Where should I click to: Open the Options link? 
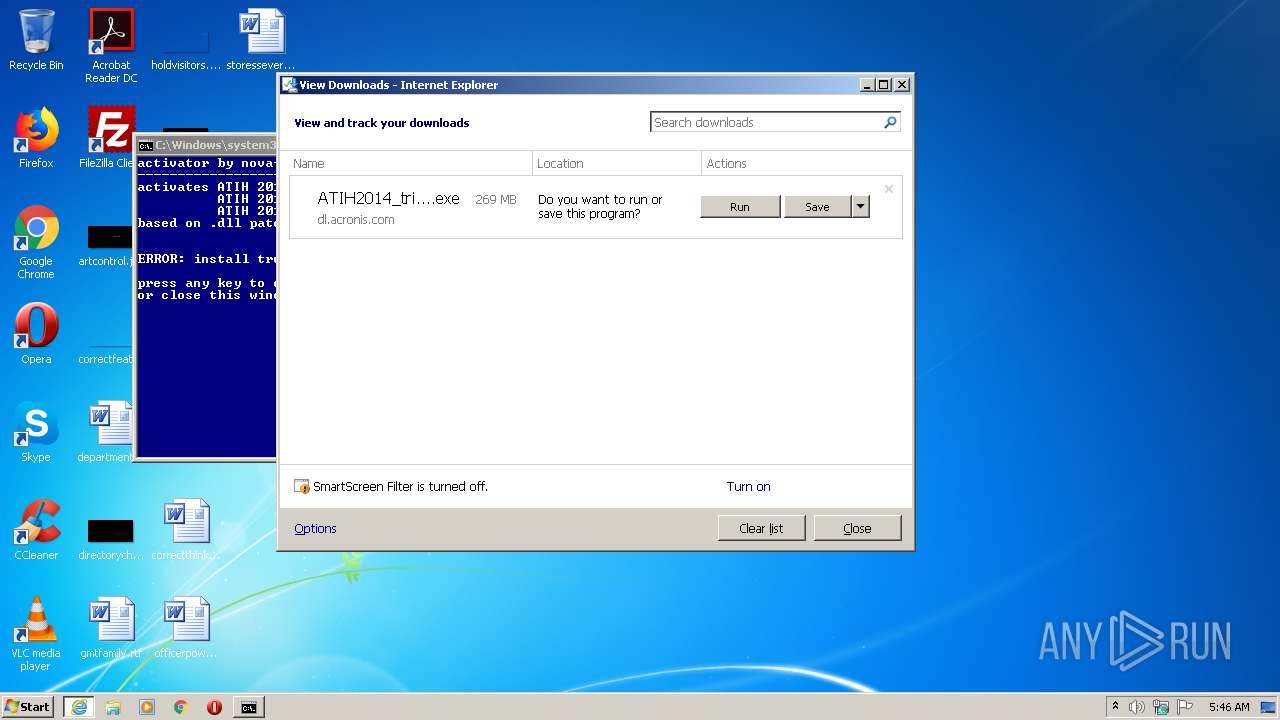315,528
